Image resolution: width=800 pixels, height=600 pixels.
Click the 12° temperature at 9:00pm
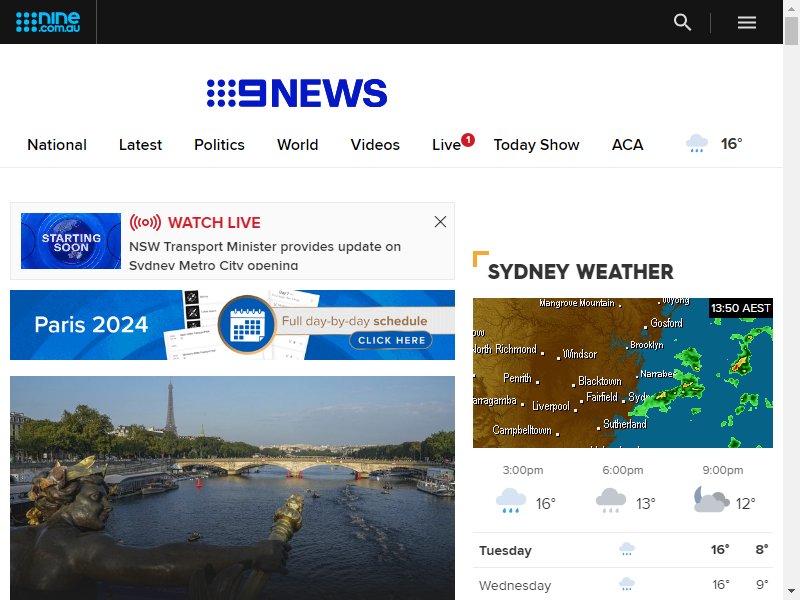coord(745,504)
